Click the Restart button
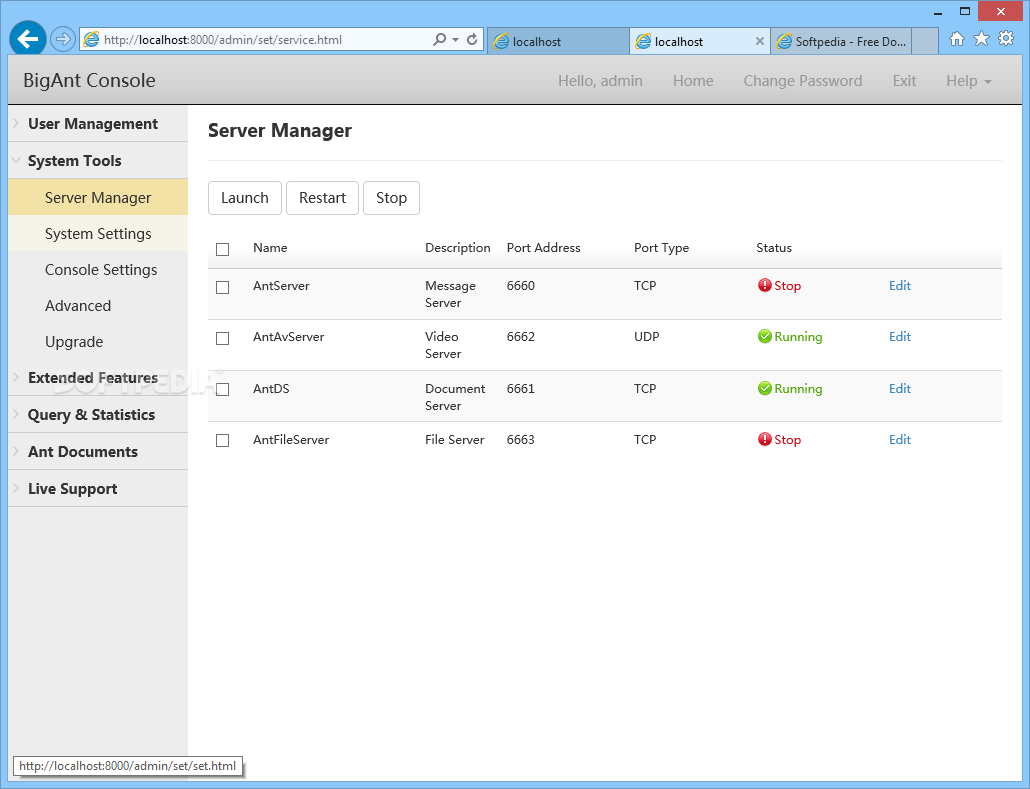 (x=323, y=198)
